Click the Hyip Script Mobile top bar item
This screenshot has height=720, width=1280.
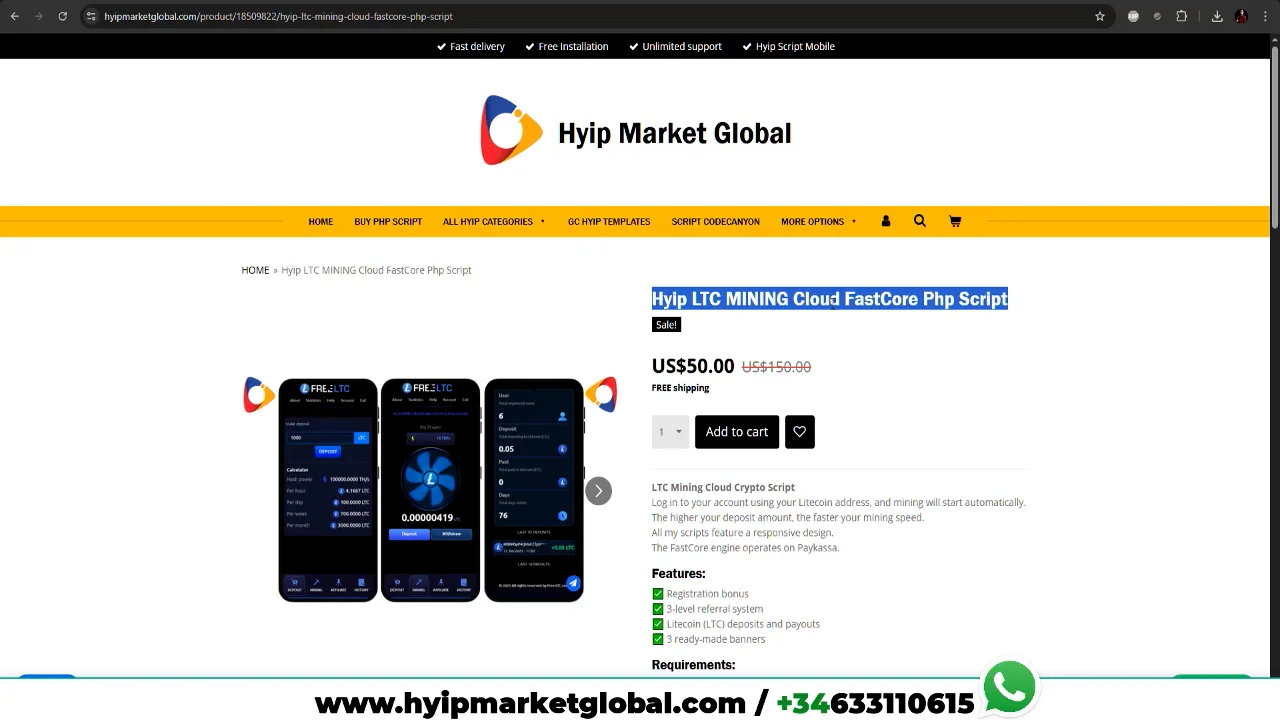coord(788,46)
